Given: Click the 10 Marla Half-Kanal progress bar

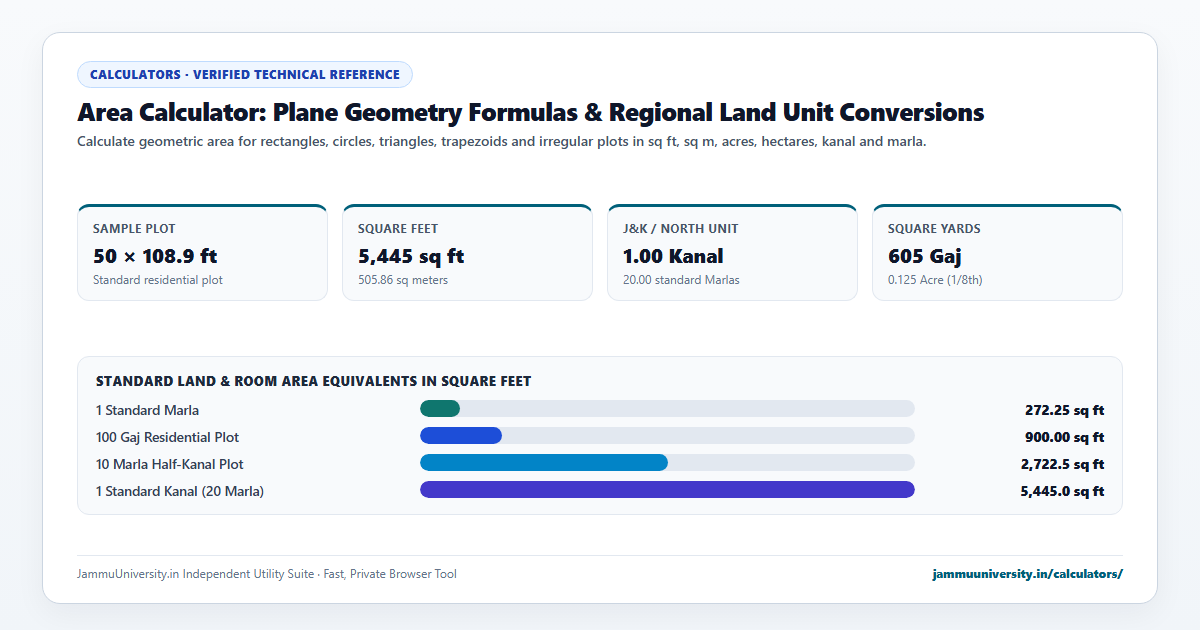Looking at the screenshot, I should (667, 462).
